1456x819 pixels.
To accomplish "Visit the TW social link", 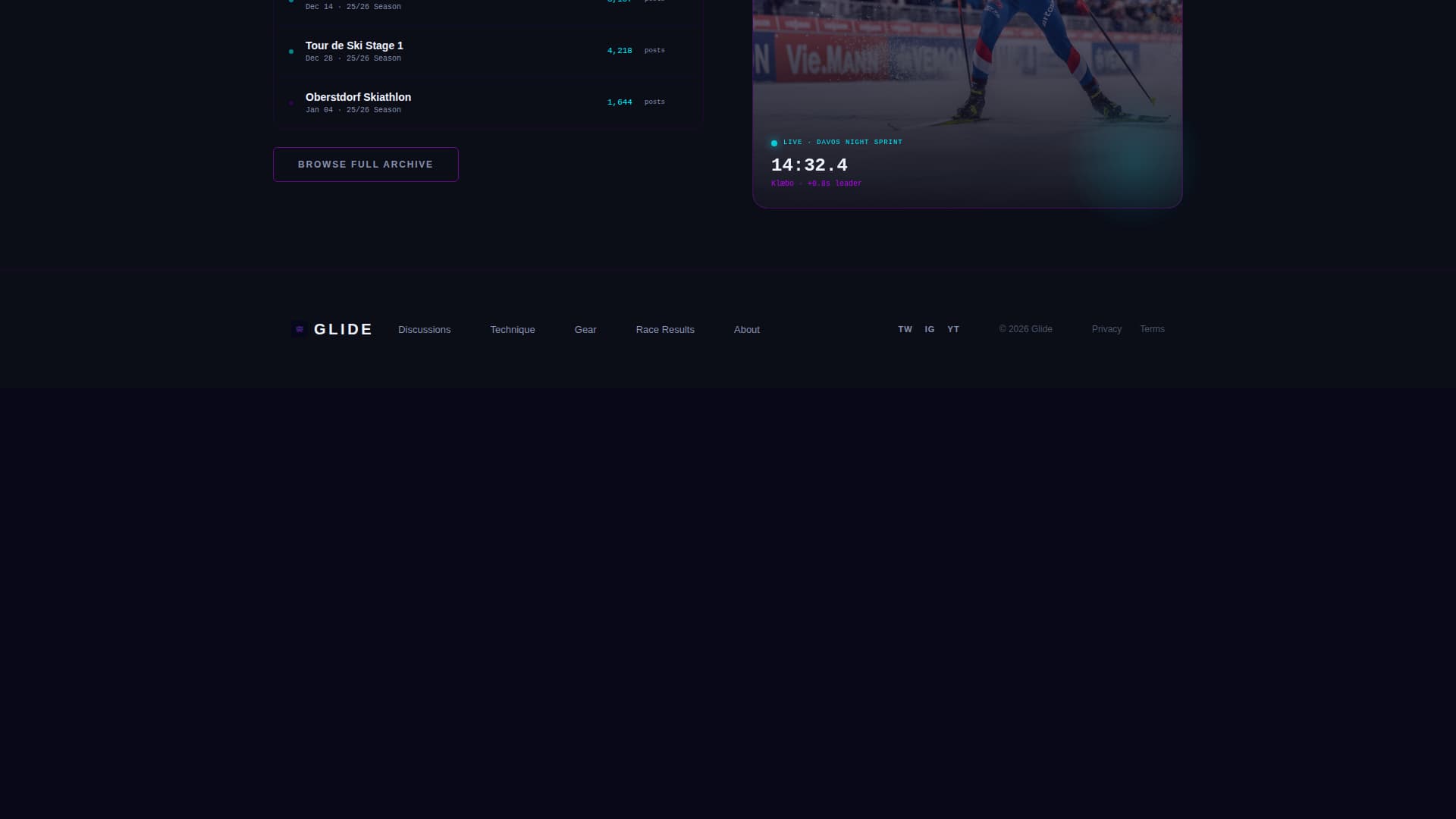I will pyautogui.click(x=905, y=329).
